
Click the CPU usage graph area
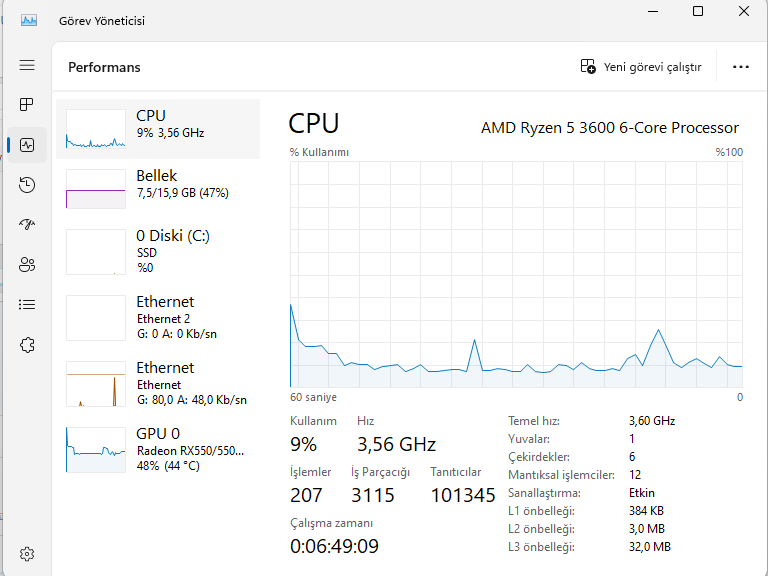coord(516,275)
